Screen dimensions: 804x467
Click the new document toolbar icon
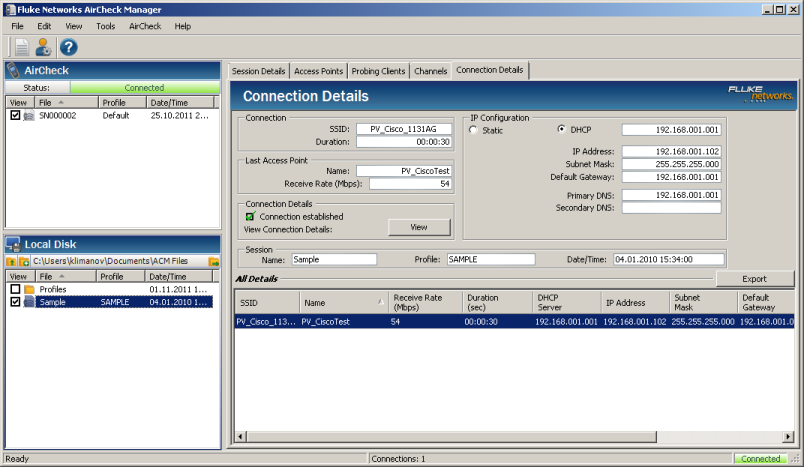click(x=22, y=48)
